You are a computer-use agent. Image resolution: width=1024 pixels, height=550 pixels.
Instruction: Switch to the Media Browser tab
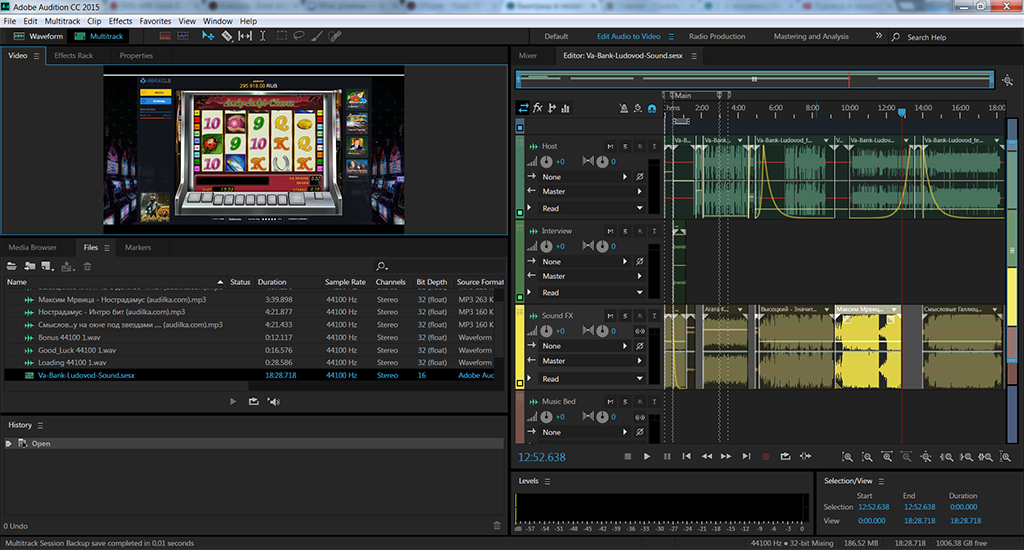pos(33,248)
